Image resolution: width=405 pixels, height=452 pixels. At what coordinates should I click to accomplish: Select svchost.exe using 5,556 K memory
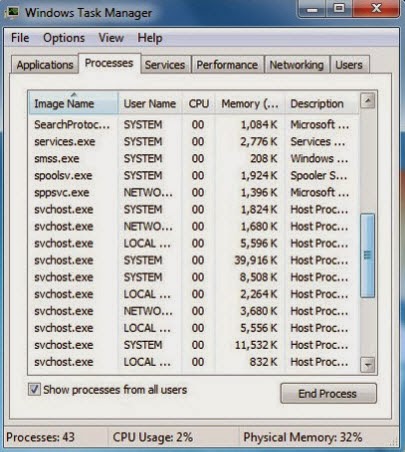(x=194, y=328)
